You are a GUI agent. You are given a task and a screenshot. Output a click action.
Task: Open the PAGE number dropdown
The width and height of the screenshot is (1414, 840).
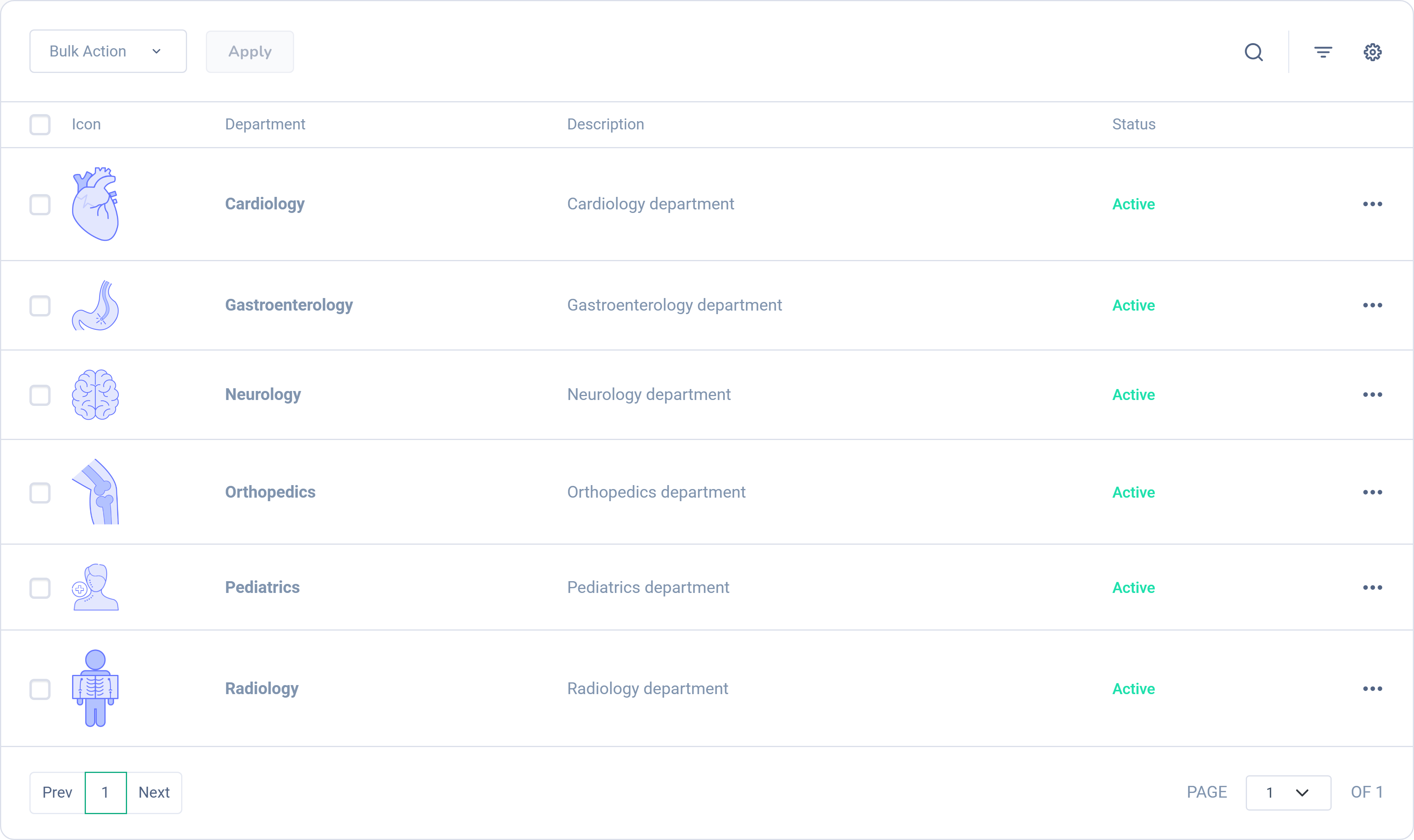[1288, 793]
